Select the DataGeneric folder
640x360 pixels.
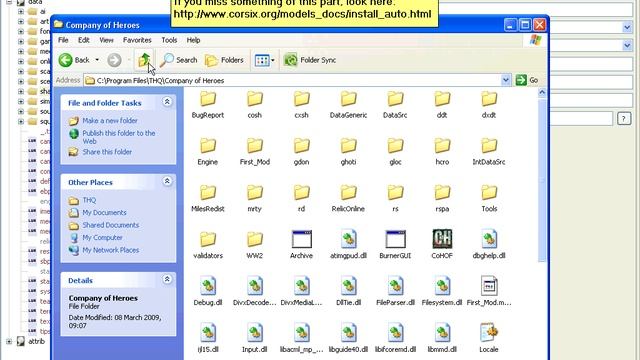(349, 105)
